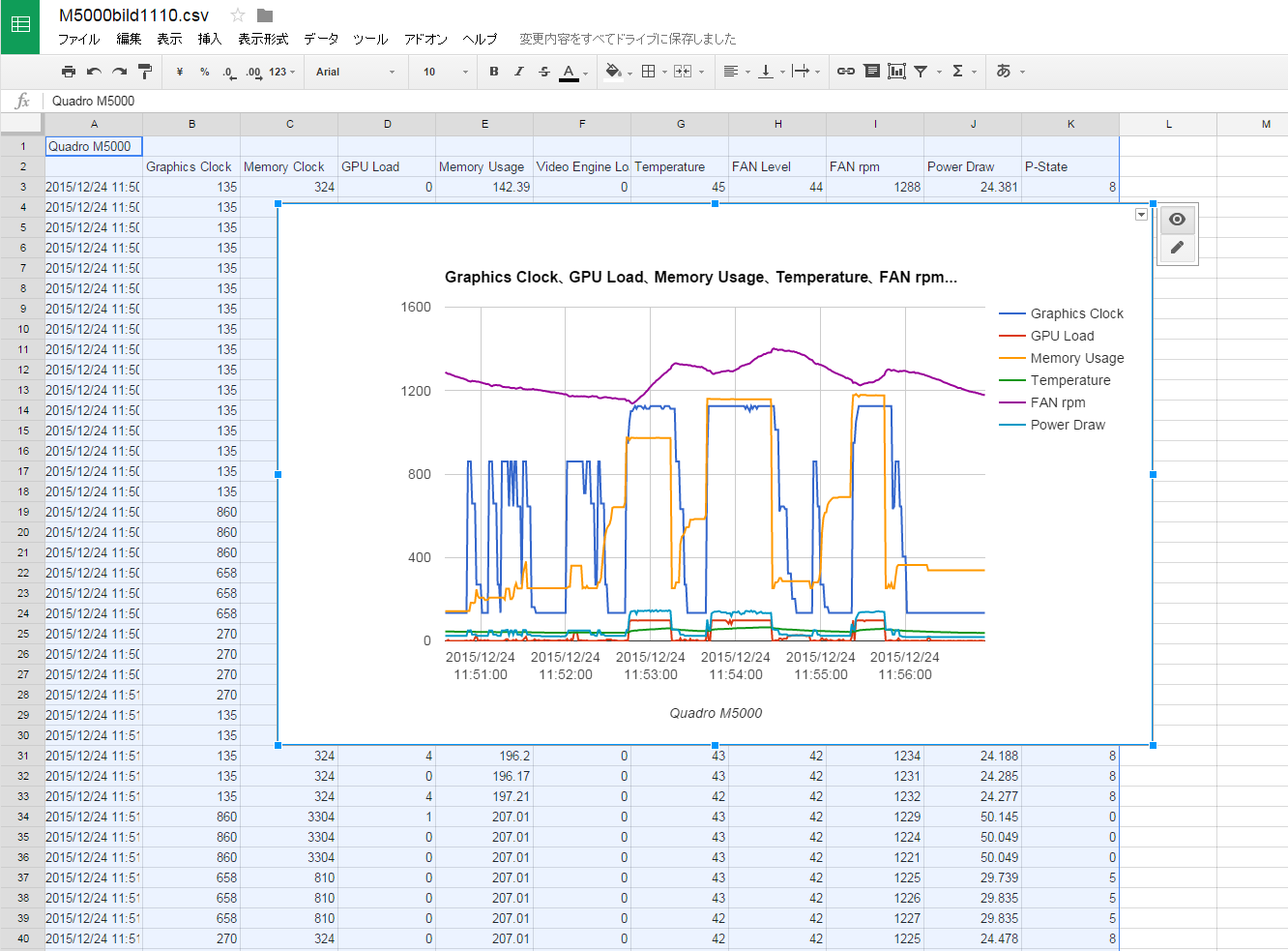The width and height of the screenshot is (1288, 951).
Task: Open the ツール menu
Action: 370,40
